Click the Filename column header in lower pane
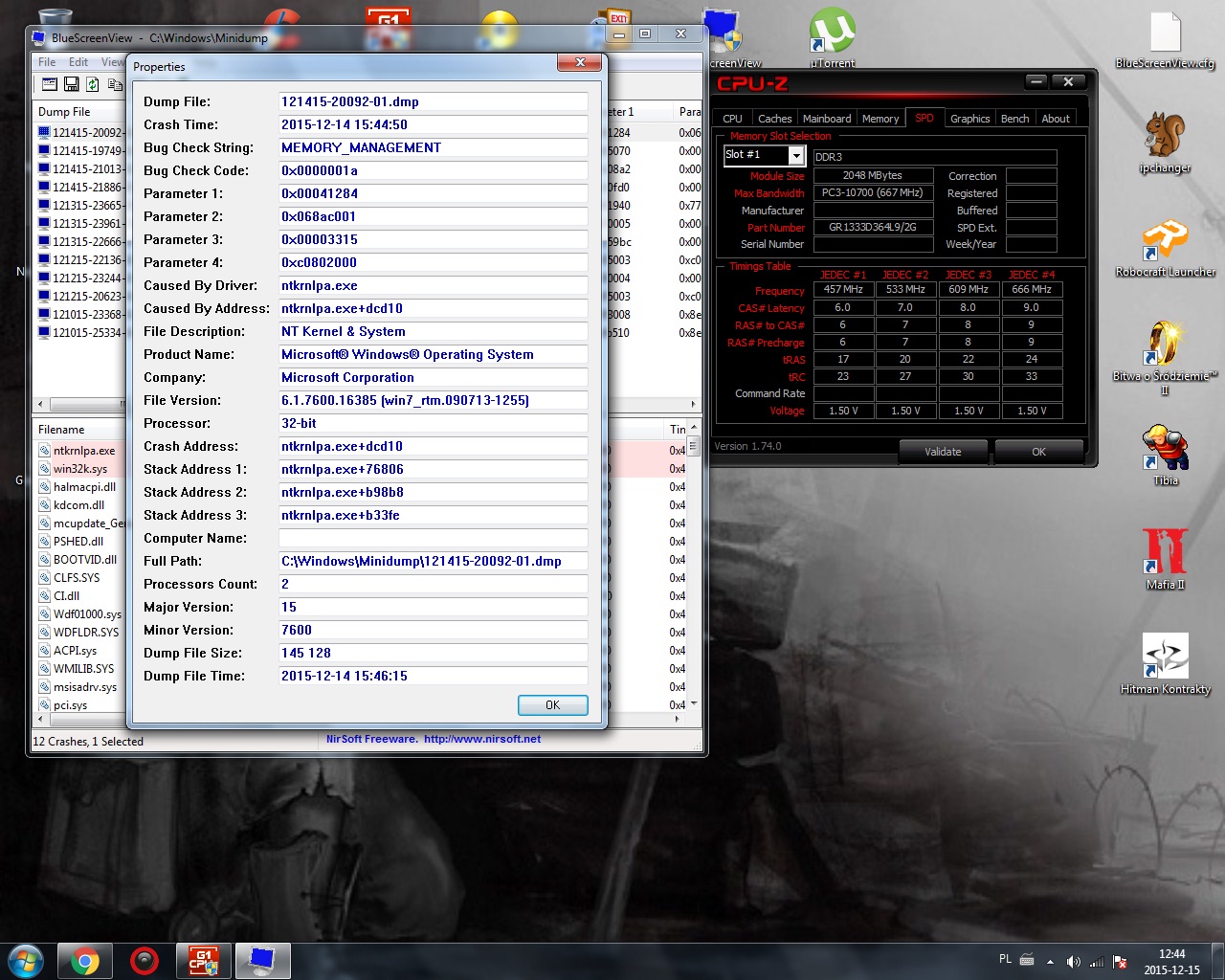This screenshot has width=1225, height=980. pyautogui.click(x=80, y=430)
